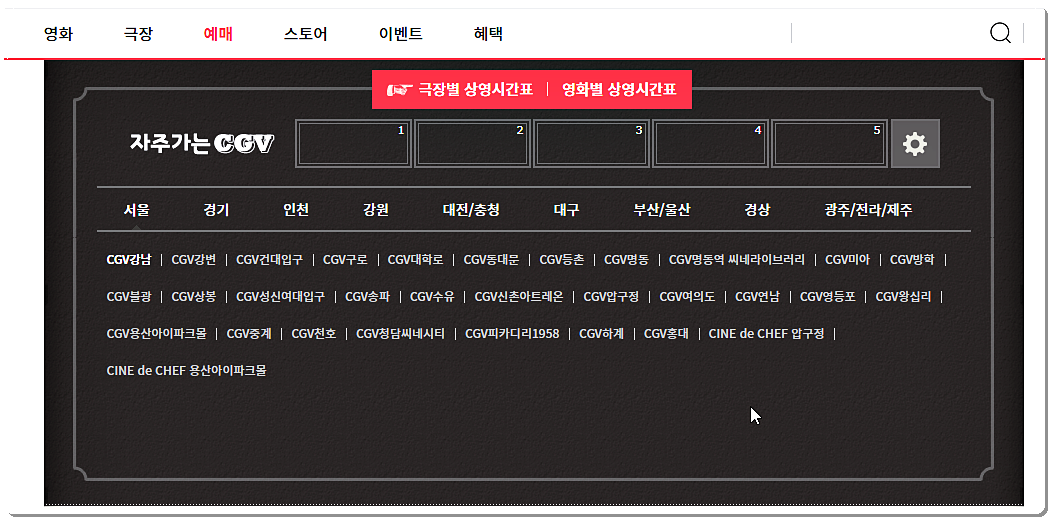Viewport: 1051px width, 520px height.
Task: Choose the CGV동대문 theater
Action: point(491,259)
